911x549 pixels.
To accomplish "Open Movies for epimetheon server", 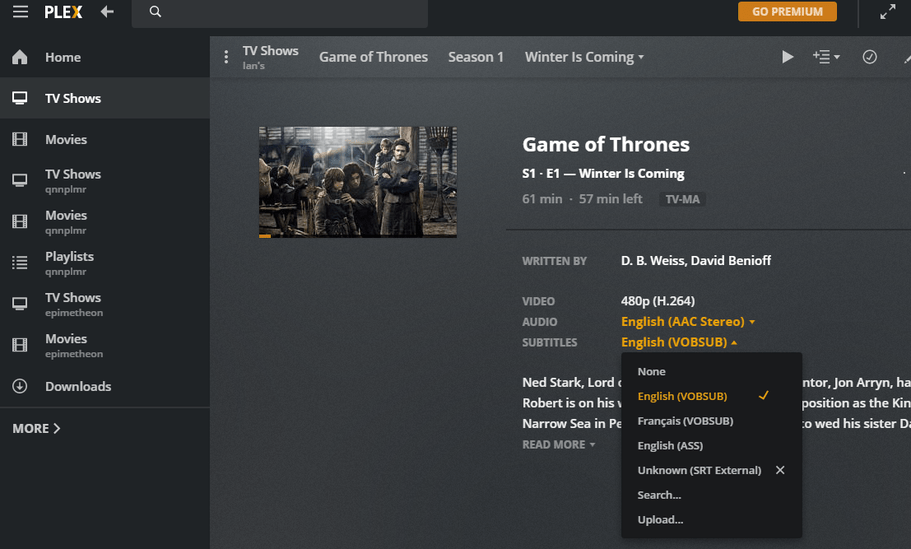I will (105, 345).
